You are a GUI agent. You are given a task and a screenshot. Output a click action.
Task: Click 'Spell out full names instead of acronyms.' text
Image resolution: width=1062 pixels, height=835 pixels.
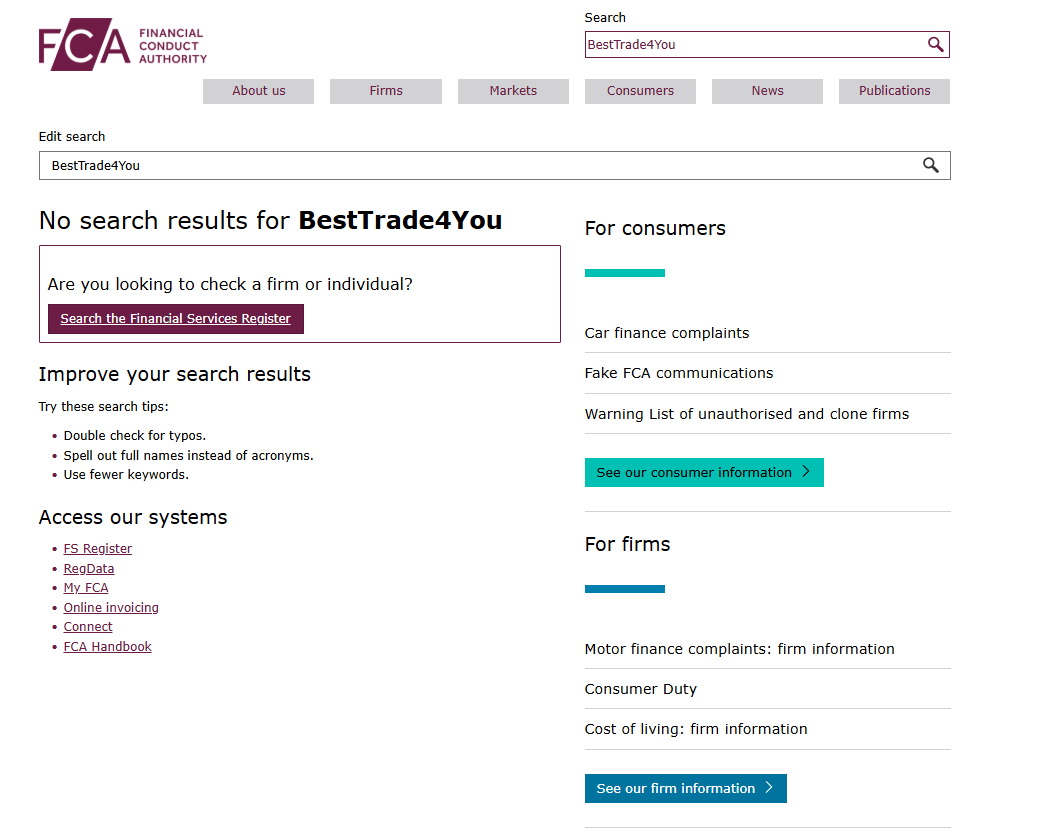tap(188, 456)
